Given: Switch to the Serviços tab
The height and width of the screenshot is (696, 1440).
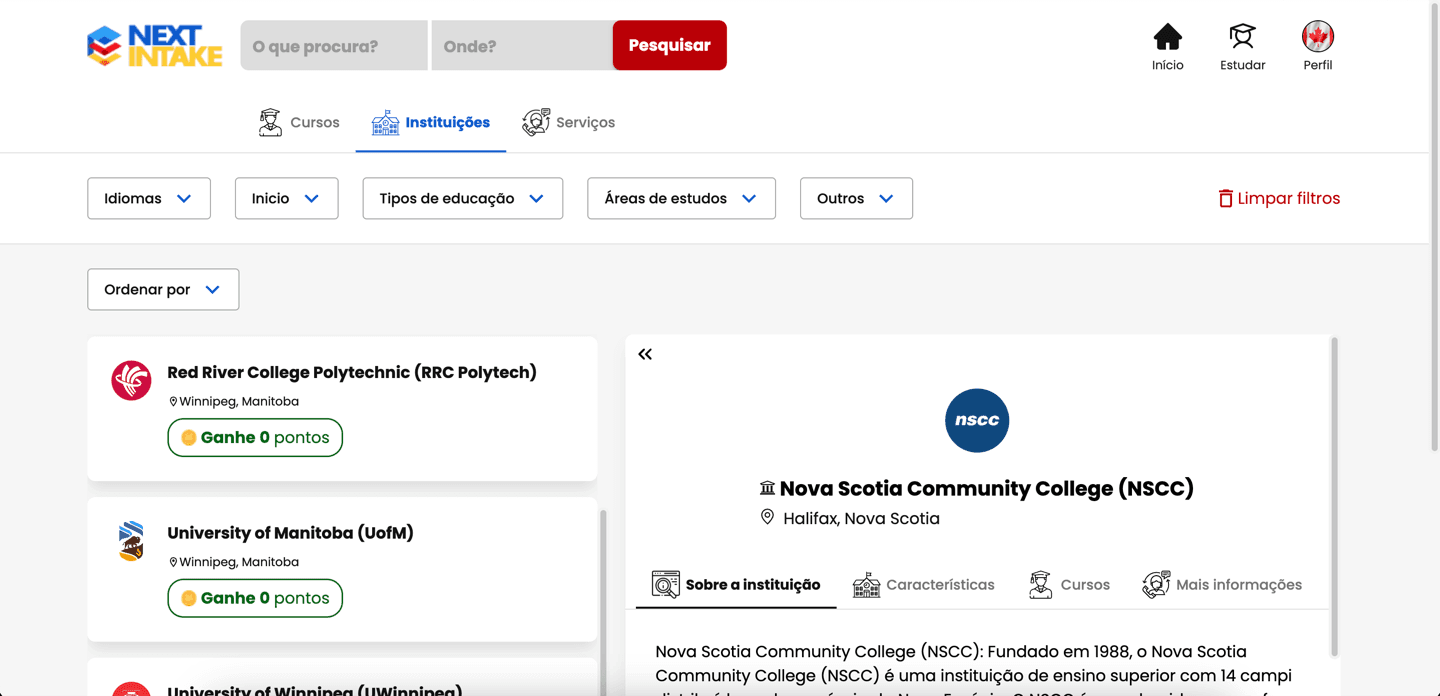Looking at the screenshot, I should click(x=568, y=122).
